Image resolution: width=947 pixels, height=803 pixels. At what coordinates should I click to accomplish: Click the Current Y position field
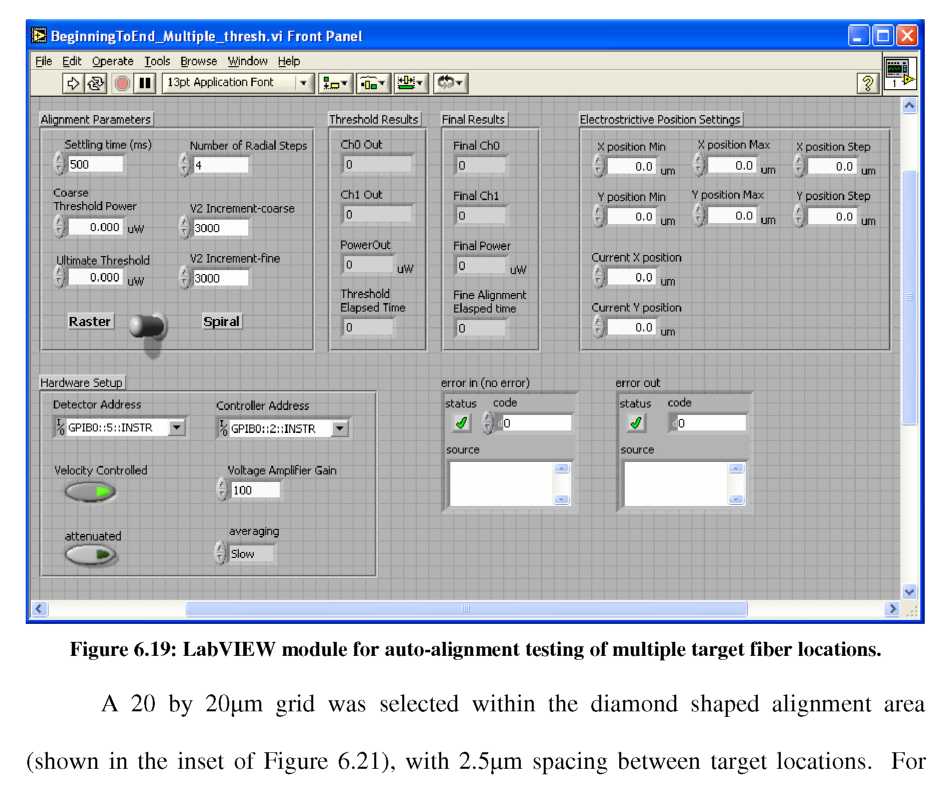pyautogui.click(x=631, y=327)
